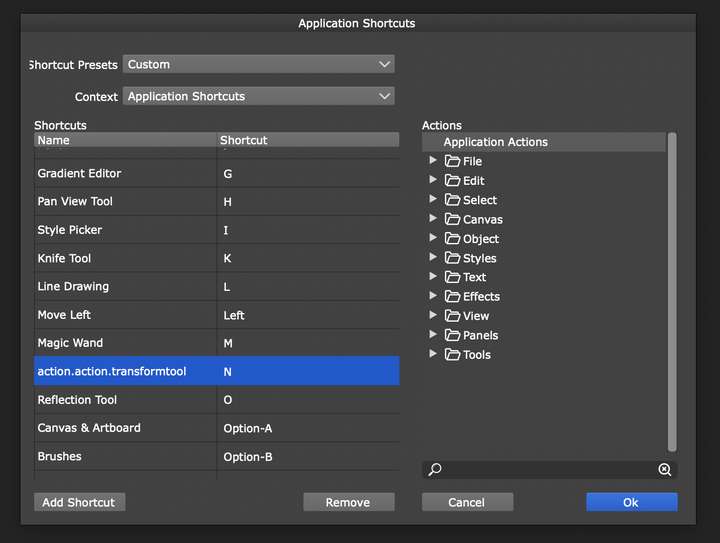
Task: Click the Canvas folder icon
Action: pos(452,219)
